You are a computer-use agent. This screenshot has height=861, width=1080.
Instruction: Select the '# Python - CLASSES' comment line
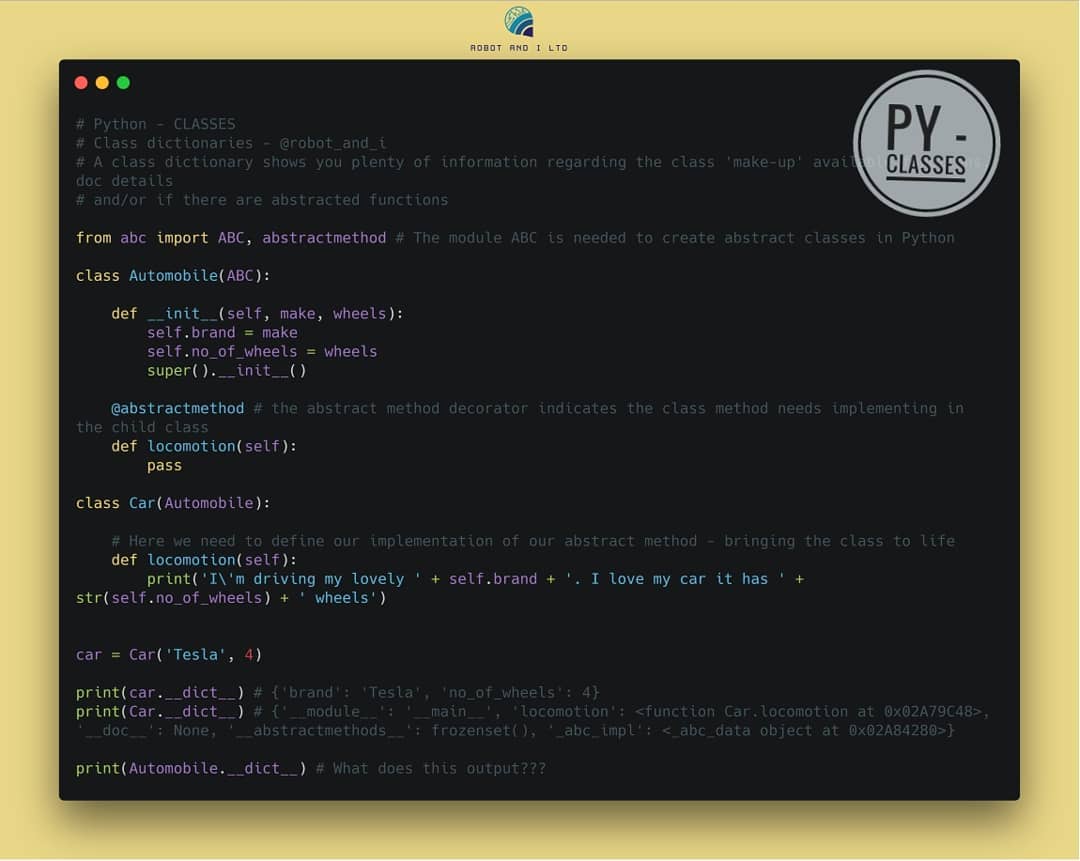(156, 124)
